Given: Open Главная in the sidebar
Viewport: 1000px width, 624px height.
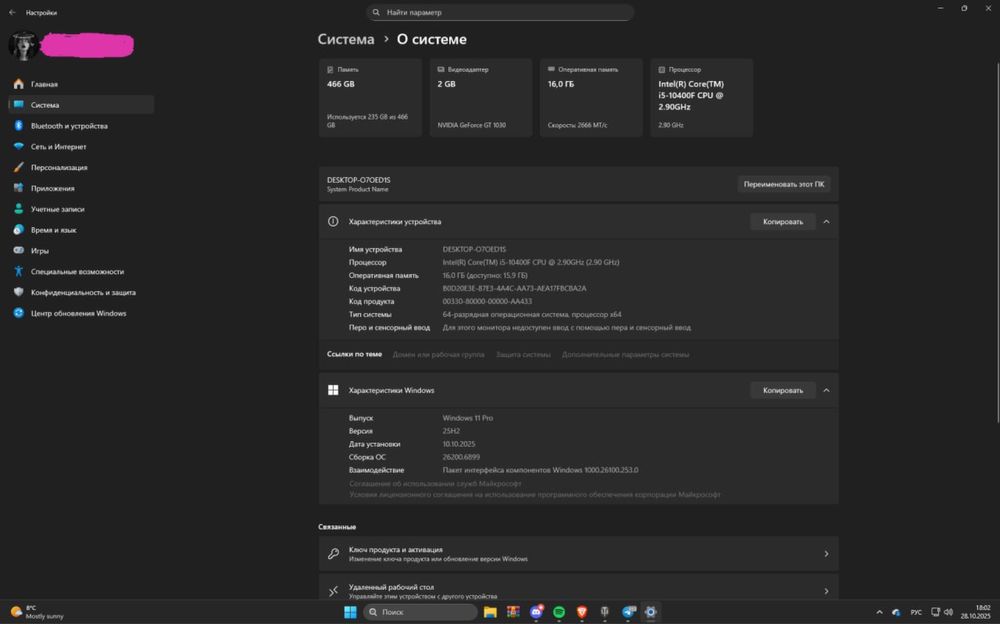Looking at the screenshot, I should pyautogui.click(x=81, y=84).
